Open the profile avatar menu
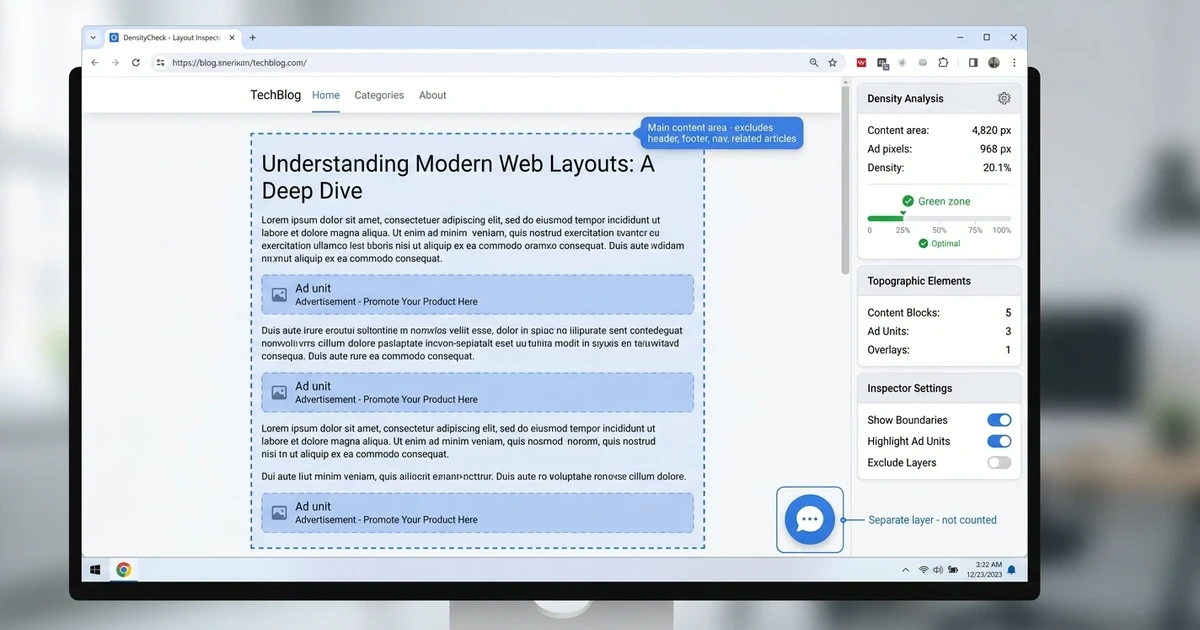The width and height of the screenshot is (1200, 630). [994, 62]
